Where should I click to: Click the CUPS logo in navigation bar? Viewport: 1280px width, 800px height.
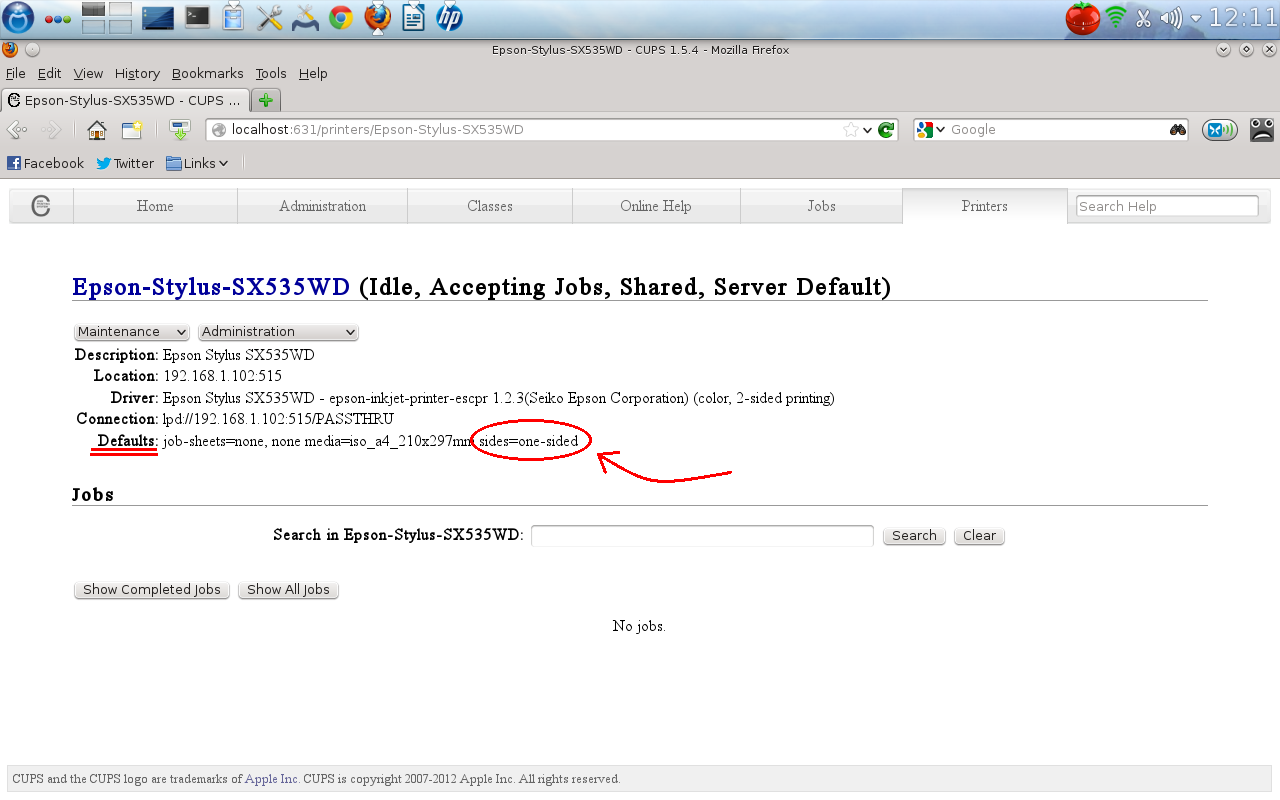(41, 206)
